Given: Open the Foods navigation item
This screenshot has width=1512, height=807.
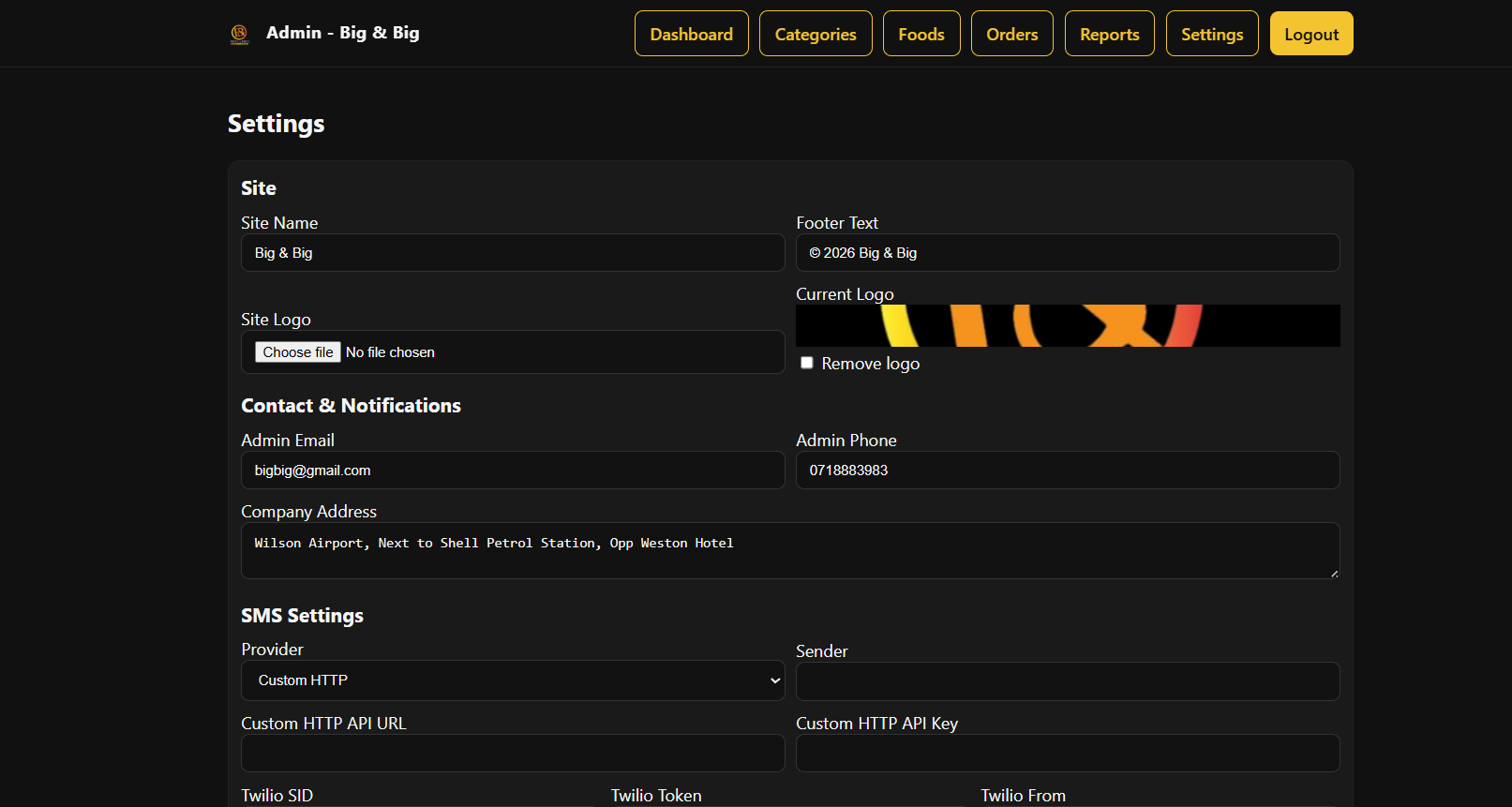Looking at the screenshot, I should pos(921,34).
